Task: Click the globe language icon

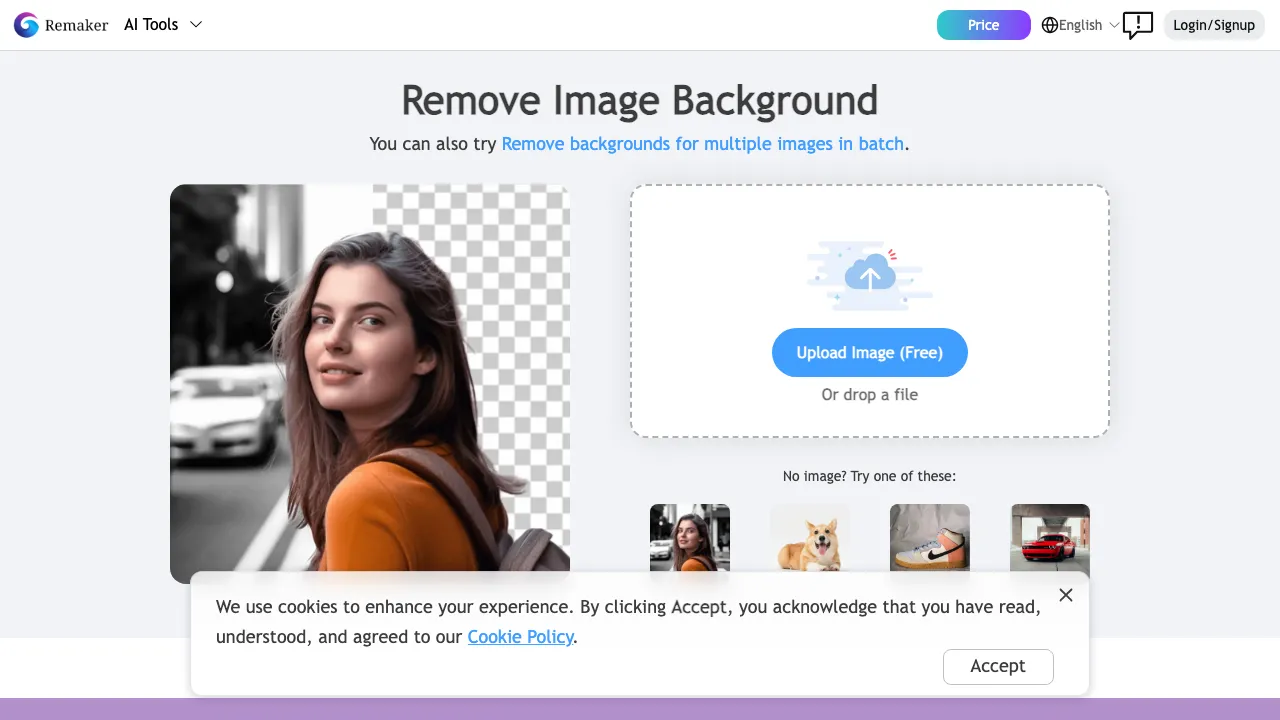Action: point(1048,24)
